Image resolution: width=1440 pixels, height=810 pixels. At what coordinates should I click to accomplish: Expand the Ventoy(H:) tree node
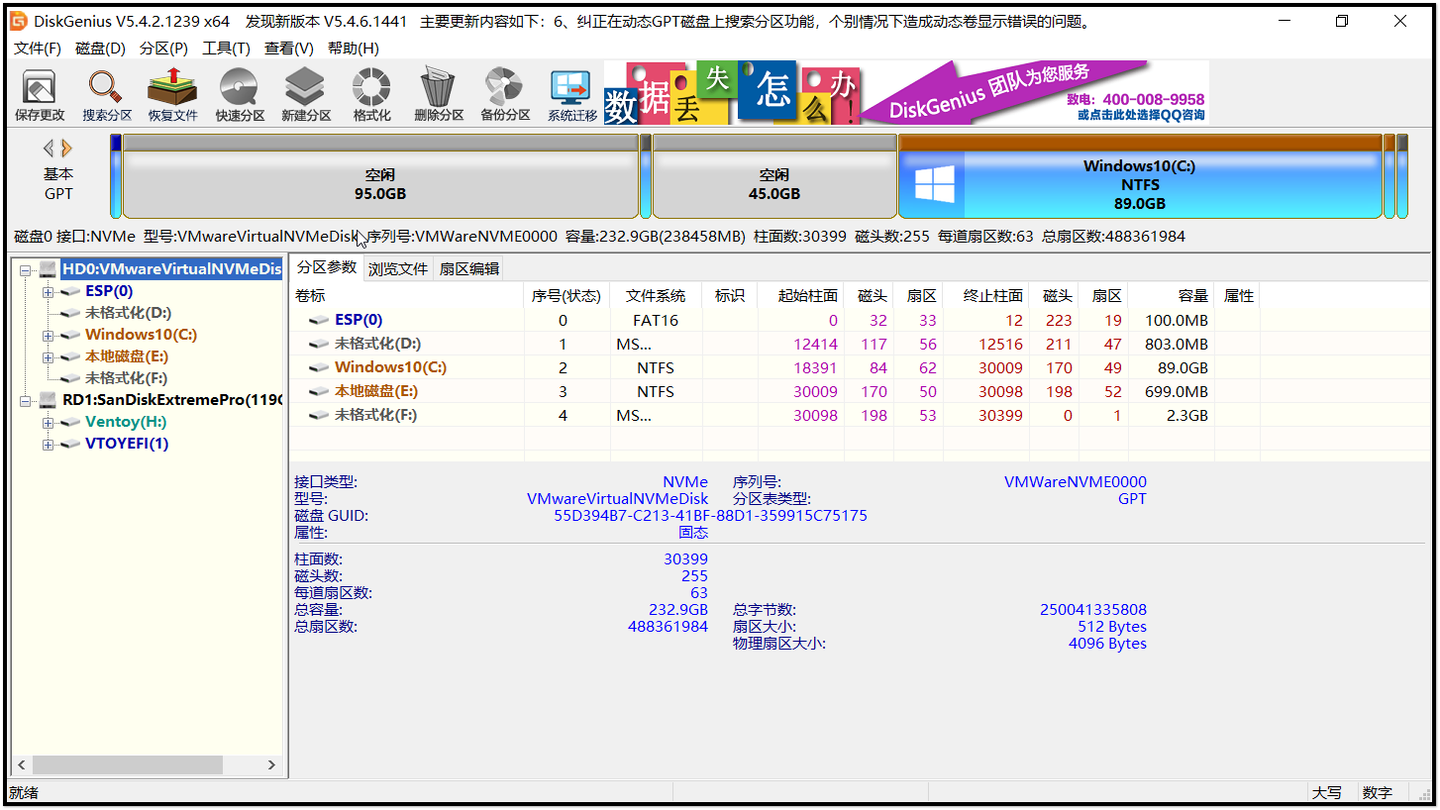pos(48,422)
